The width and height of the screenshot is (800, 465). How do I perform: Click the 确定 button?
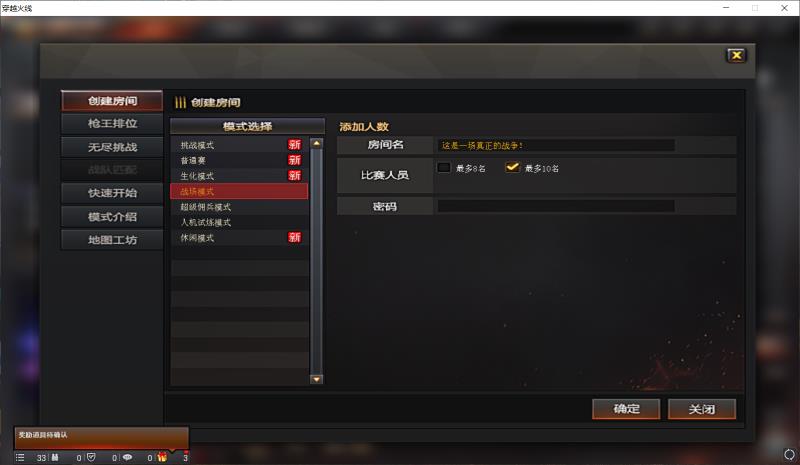pos(626,409)
